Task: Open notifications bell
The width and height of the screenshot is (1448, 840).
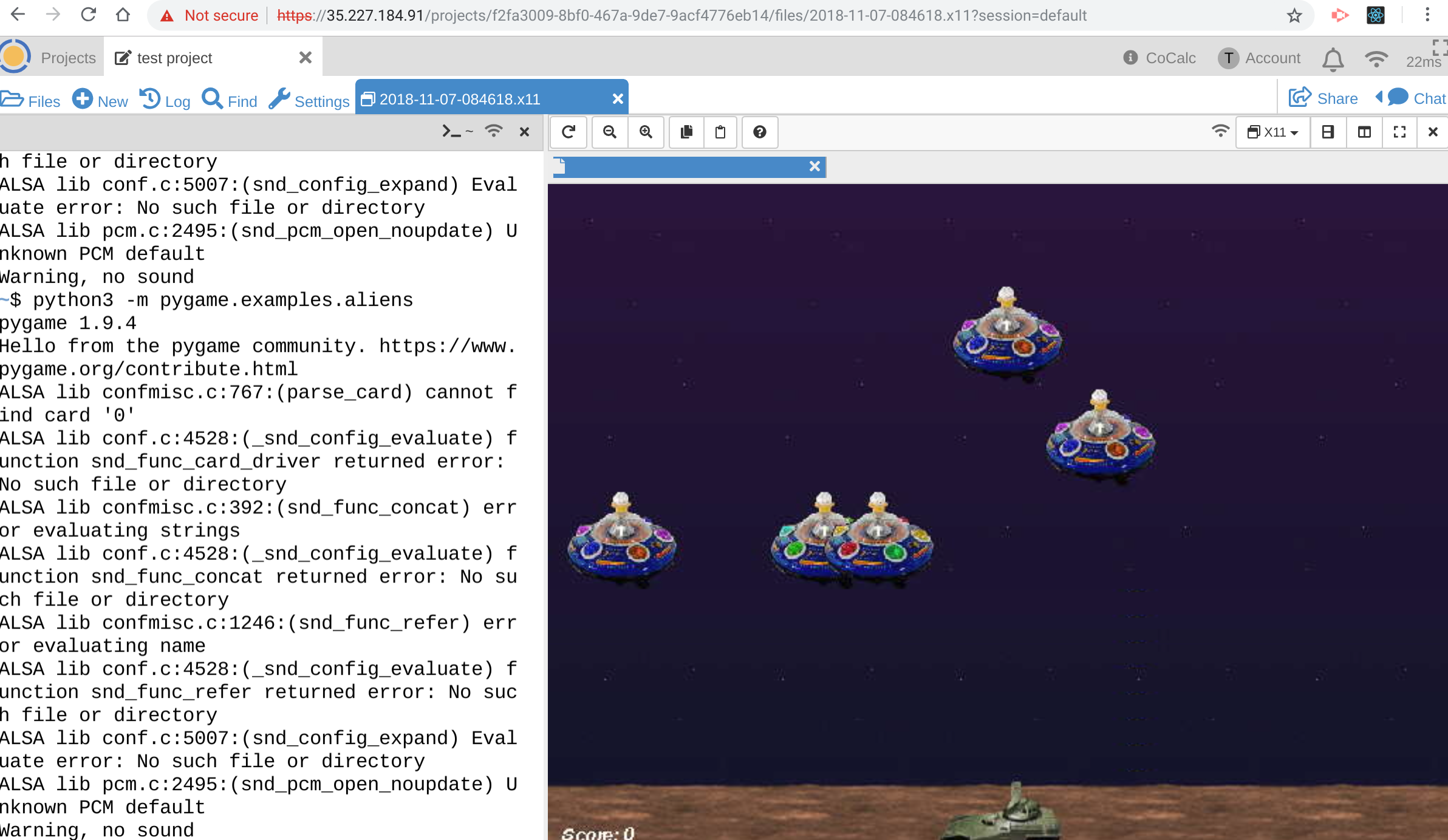Action: (1333, 59)
